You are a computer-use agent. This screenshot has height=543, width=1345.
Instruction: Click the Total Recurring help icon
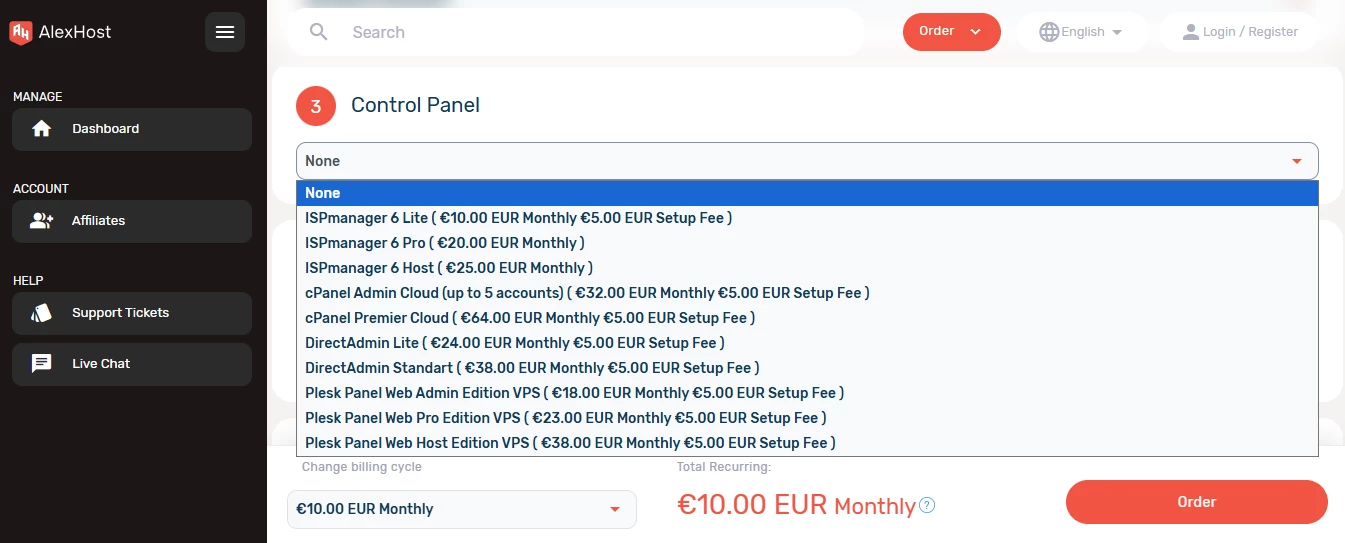click(x=927, y=505)
